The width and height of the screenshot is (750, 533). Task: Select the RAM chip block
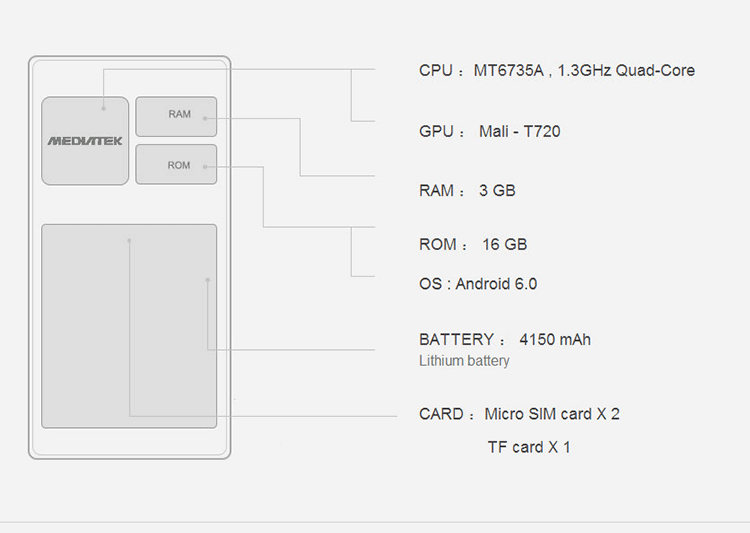click(176, 117)
